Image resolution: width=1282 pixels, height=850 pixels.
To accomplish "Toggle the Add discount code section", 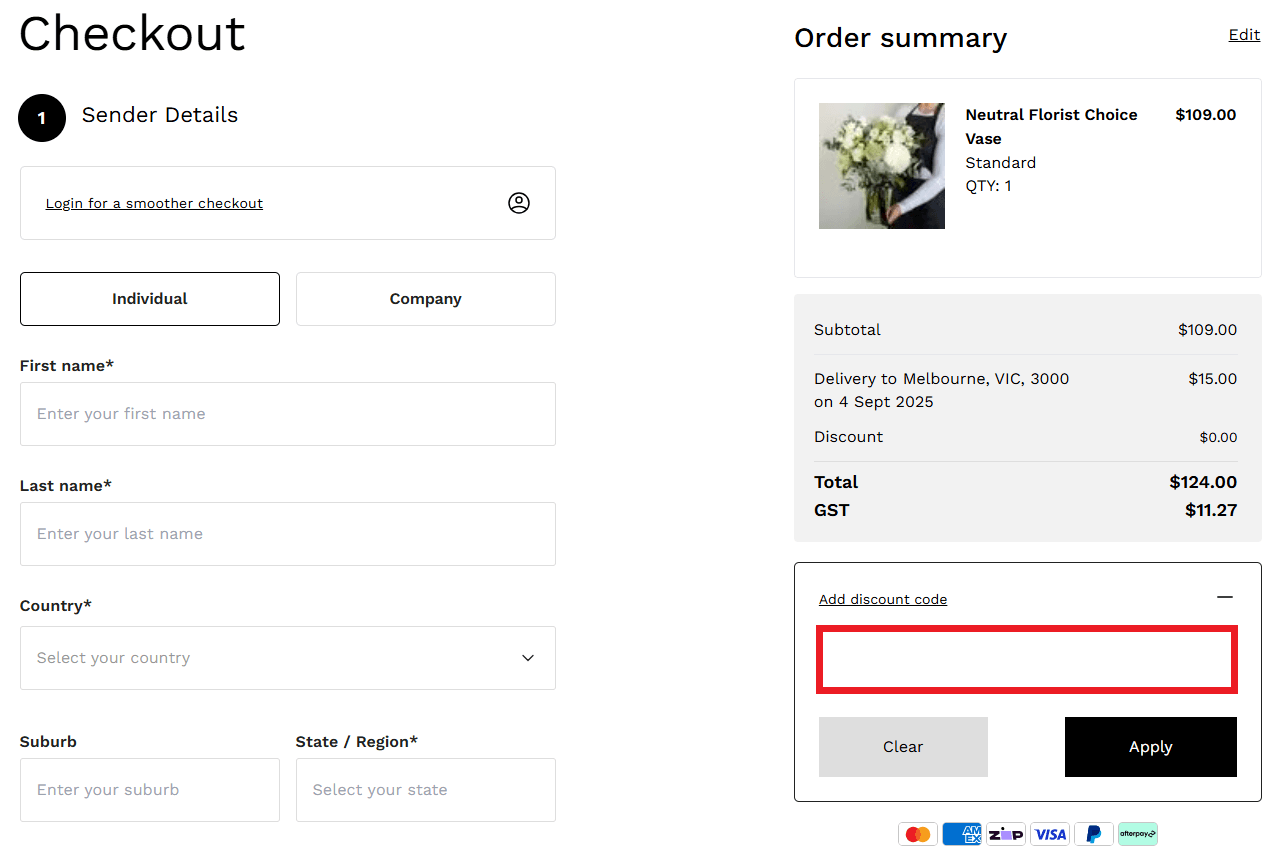I will tap(883, 598).
